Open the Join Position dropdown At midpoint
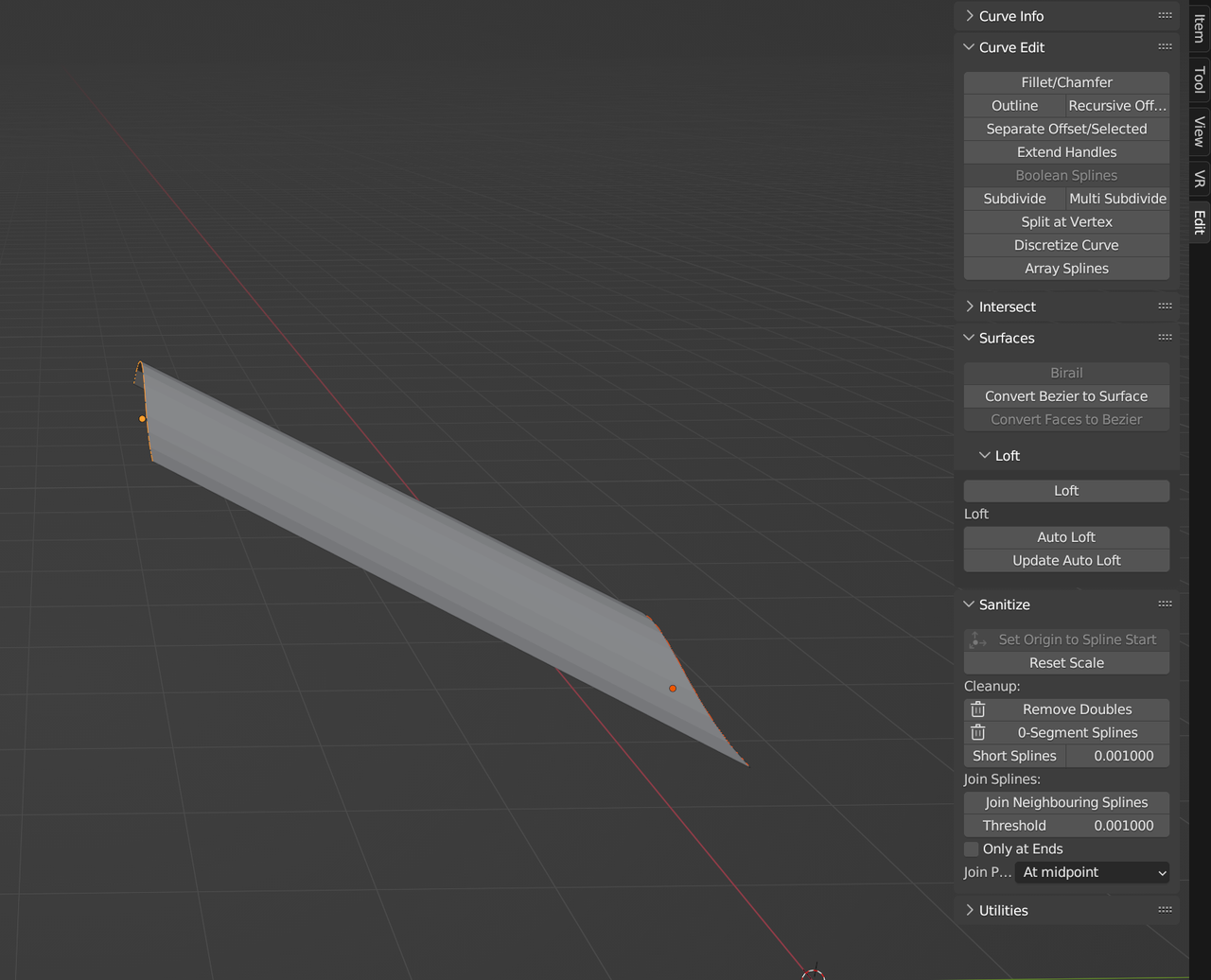Screen dimensions: 1211x980 tap(1093, 872)
